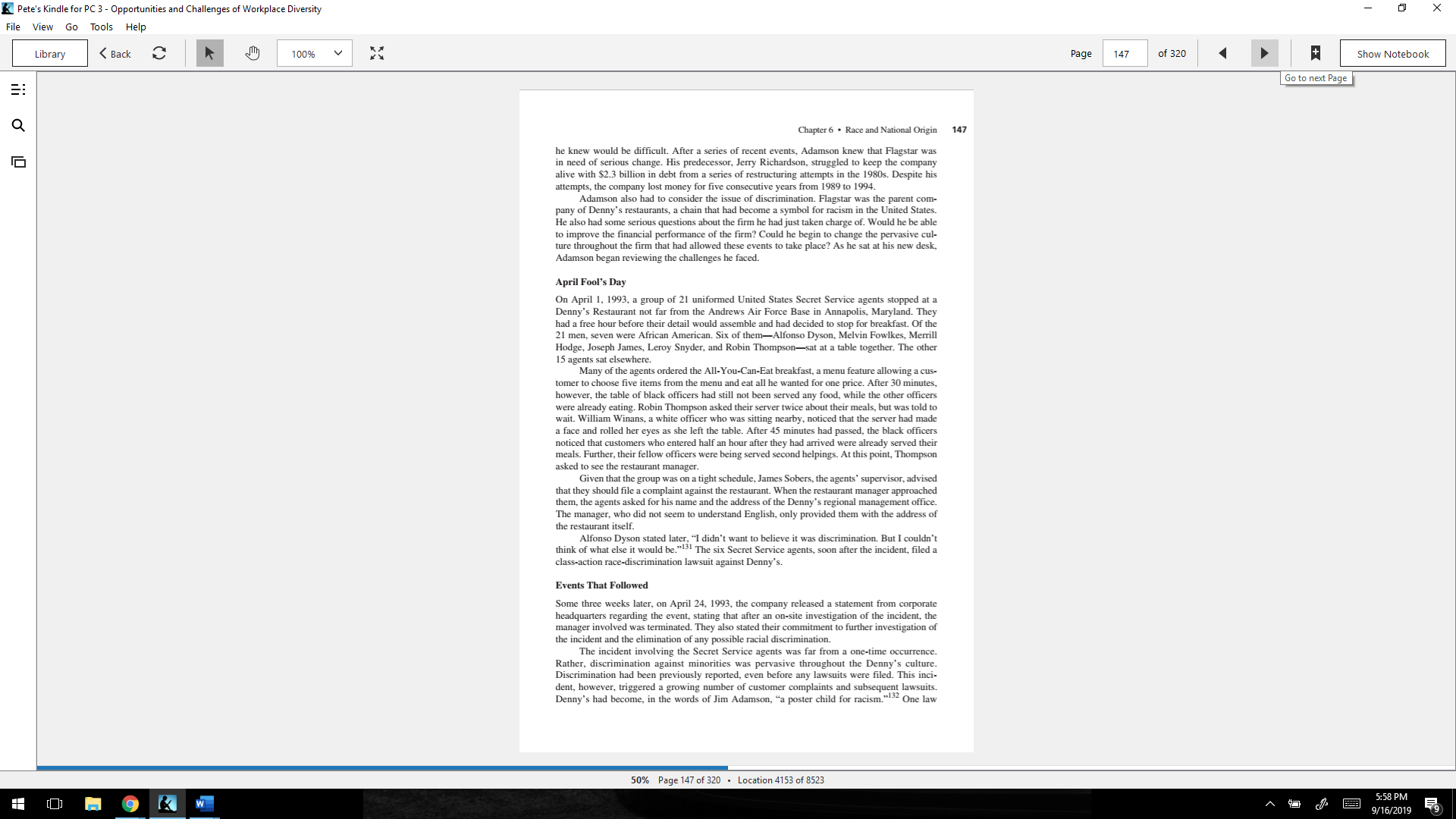Go to the previous page
Screen dimensions: 1456x819
tap(1222, 53)
